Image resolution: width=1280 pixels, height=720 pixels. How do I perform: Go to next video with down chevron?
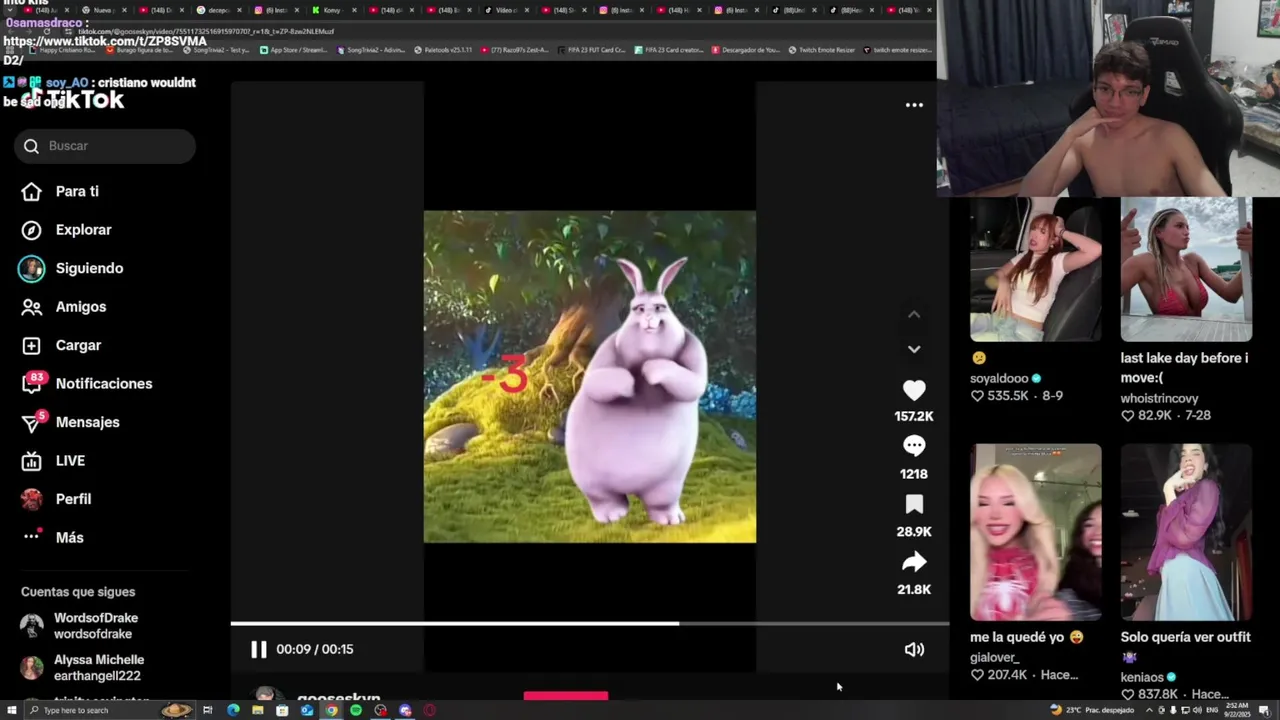[914, 349]
